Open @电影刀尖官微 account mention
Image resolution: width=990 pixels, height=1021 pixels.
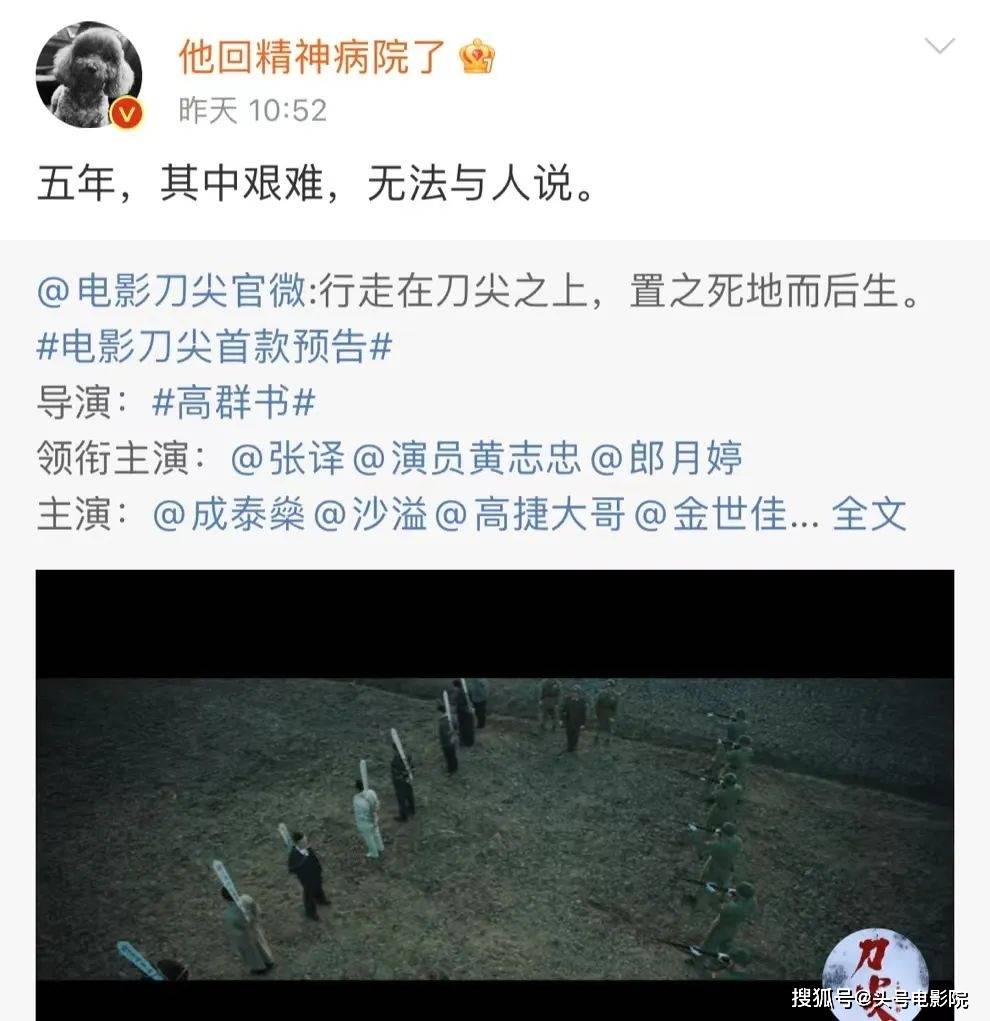(171, 290)
